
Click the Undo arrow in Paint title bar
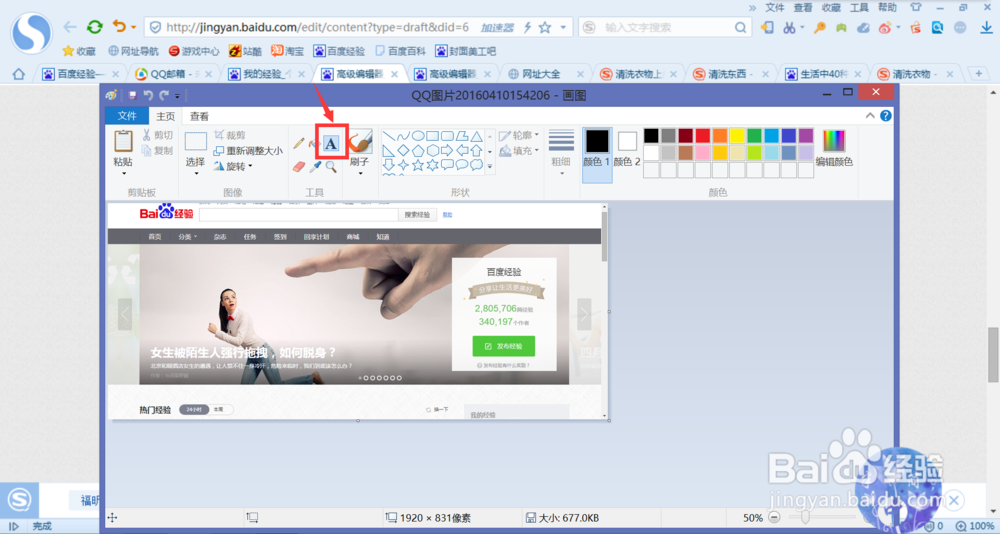(x=148, y=95)
